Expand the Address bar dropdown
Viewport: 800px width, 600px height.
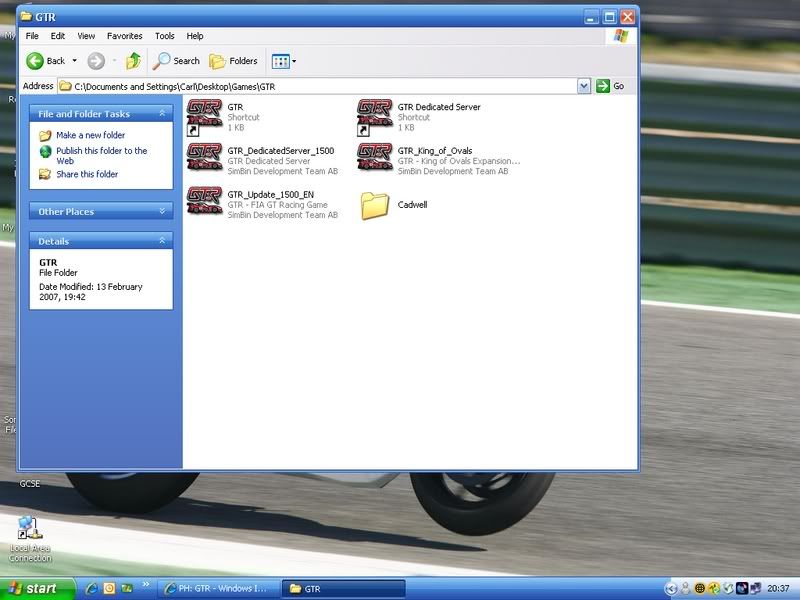(x=584, y=87)
